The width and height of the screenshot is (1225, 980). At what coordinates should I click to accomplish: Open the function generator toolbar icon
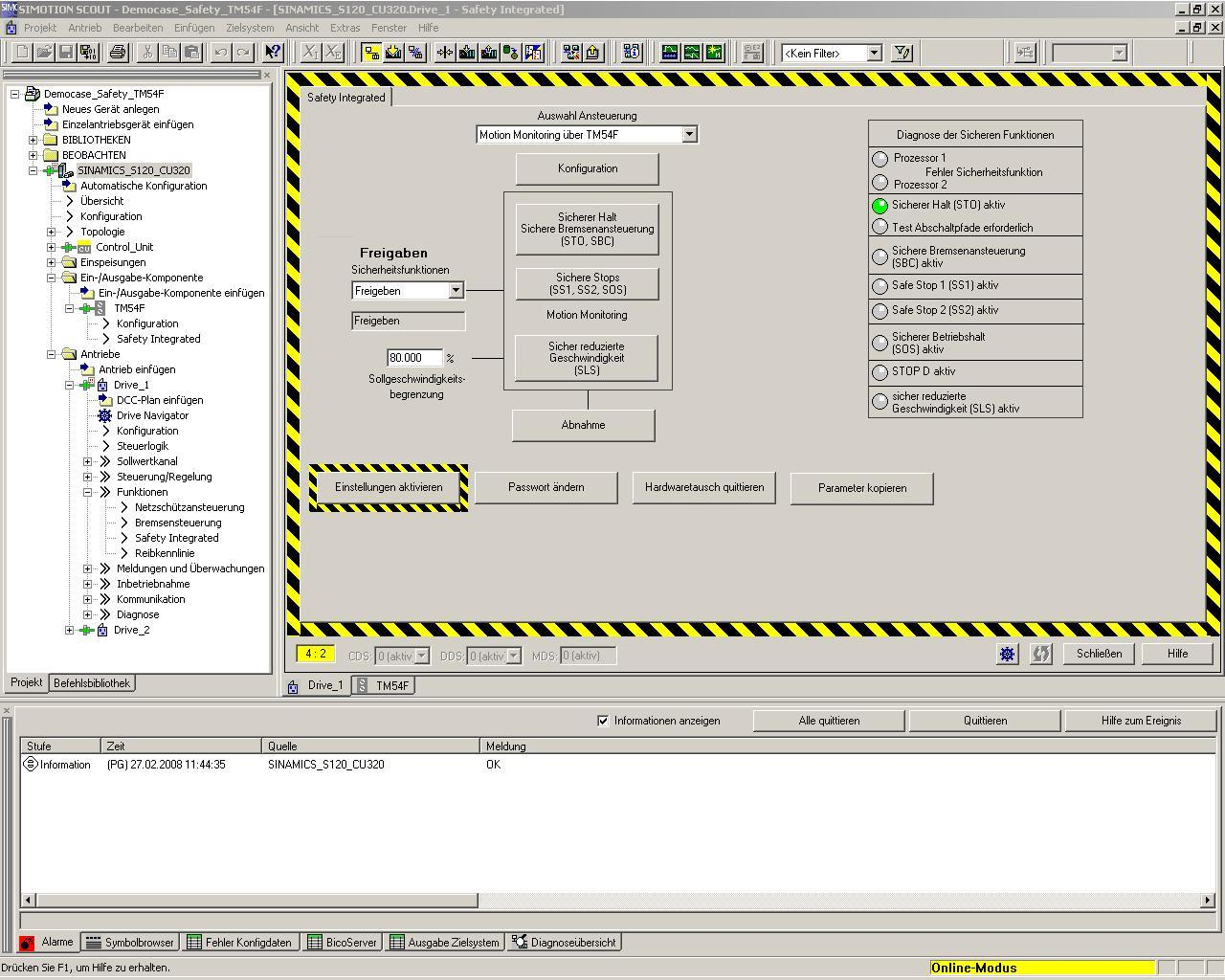click(x=692, y=53)
